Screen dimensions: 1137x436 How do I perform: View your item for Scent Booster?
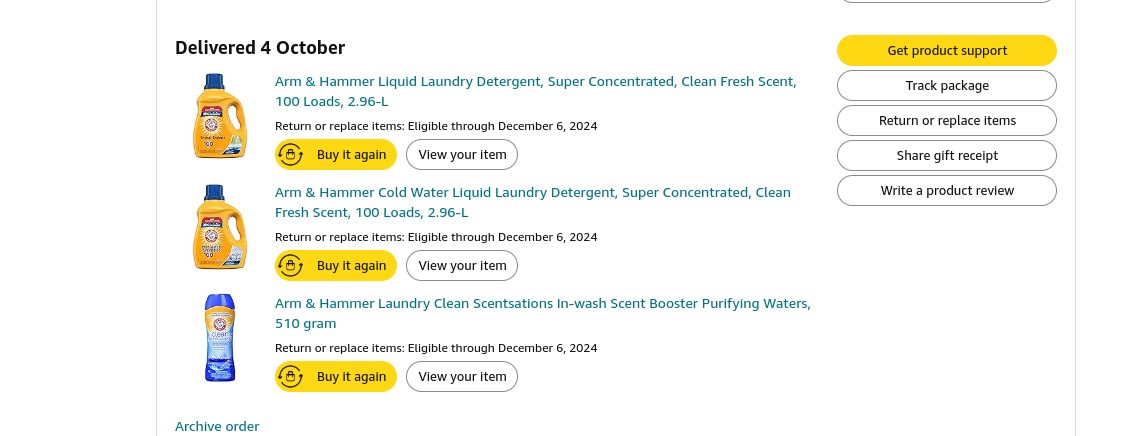coord(462,377)
